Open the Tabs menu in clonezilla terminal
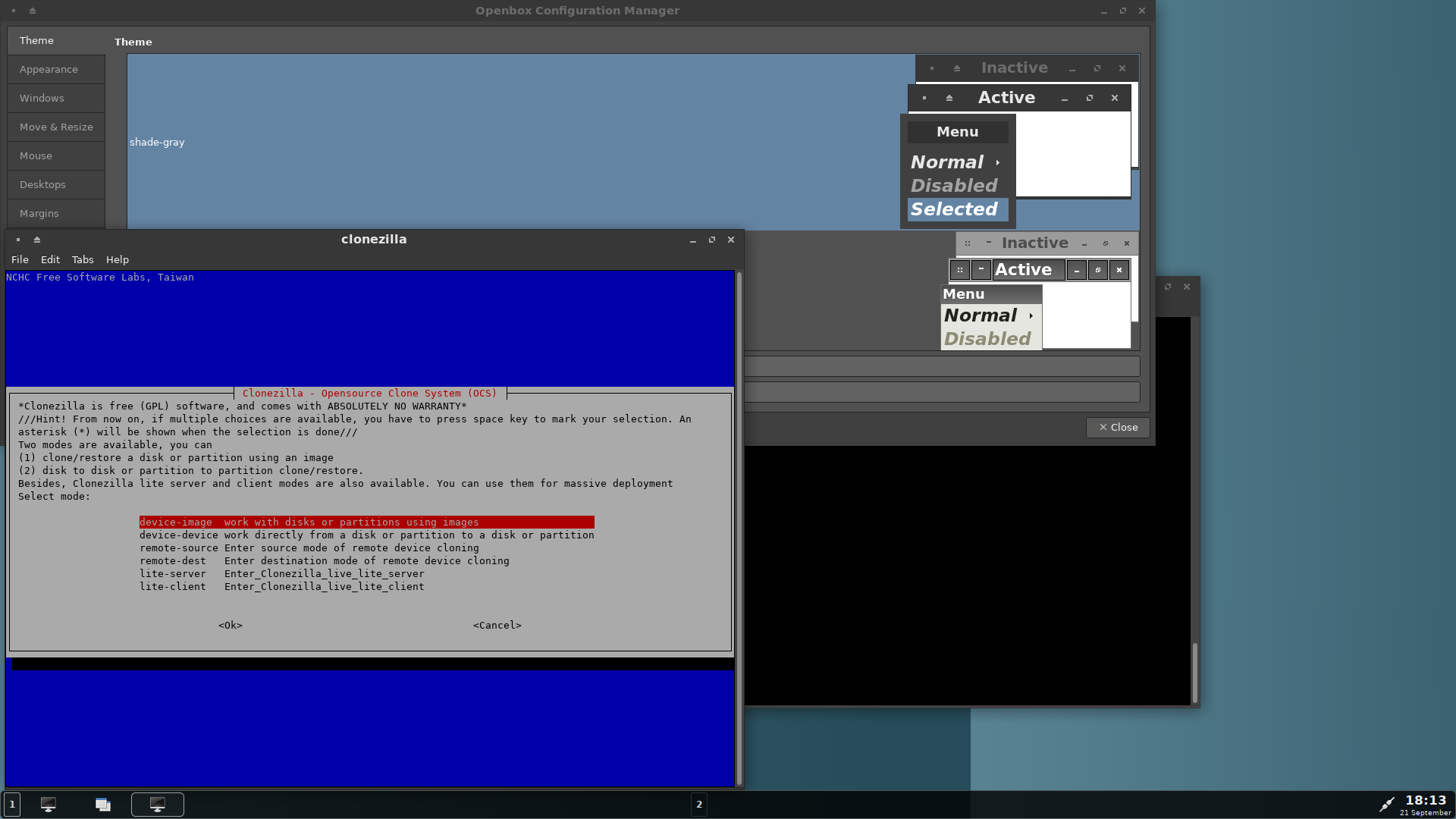1456x819 pixels. coord(83,259)
